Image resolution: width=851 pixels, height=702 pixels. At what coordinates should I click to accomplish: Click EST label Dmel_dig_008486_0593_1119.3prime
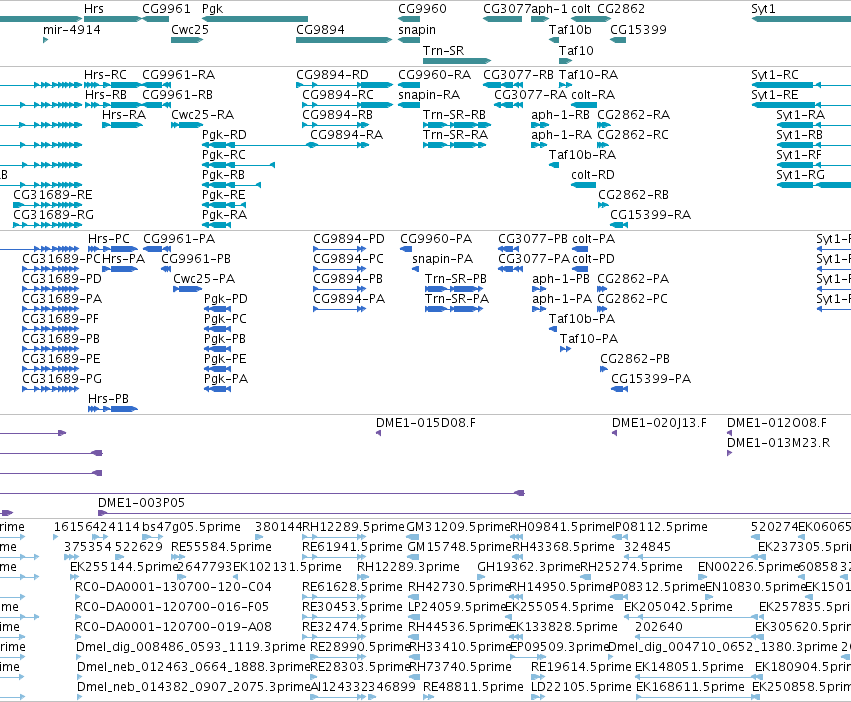coord(190,647)
